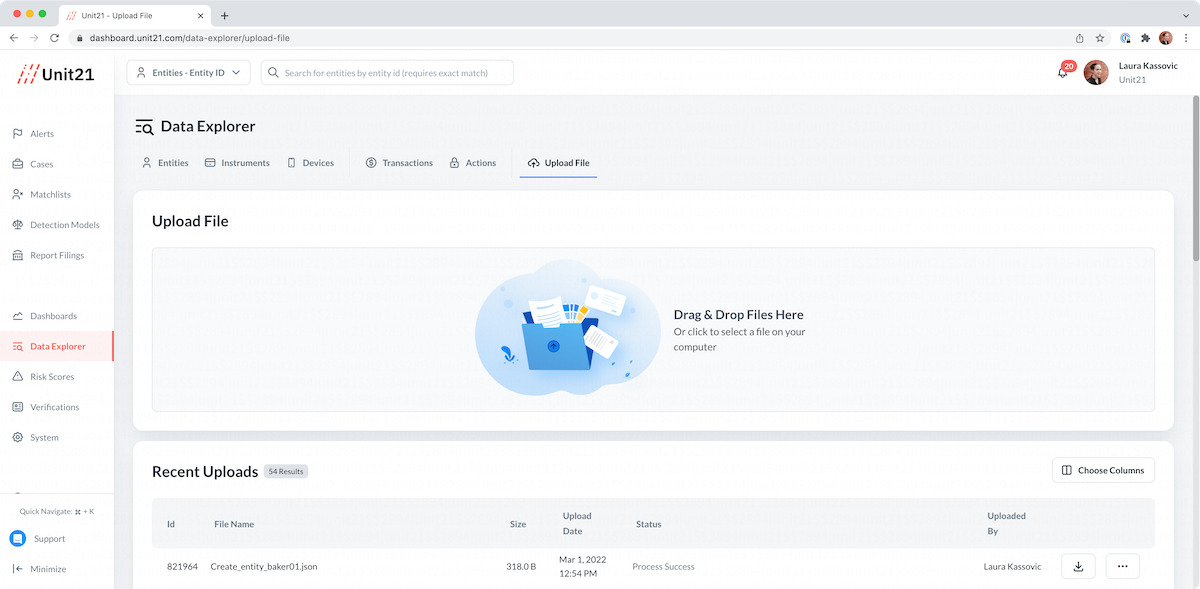
Task: Click the File Name column header
Action: [x=234, y=524]
